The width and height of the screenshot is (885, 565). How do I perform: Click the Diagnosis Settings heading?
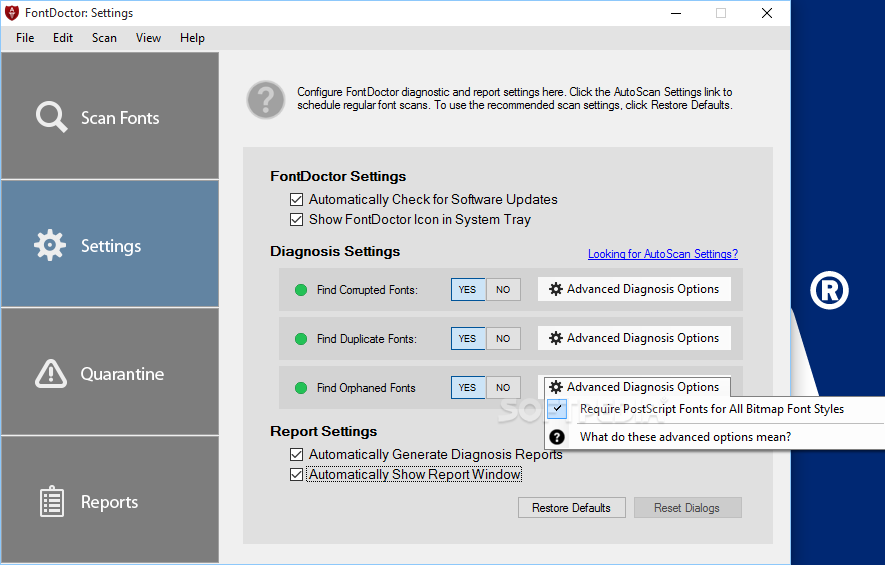(335, 252)
